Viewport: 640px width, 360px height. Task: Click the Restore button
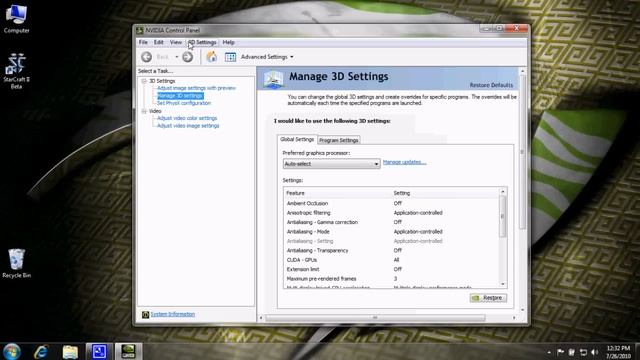click(x=488, y=298)
